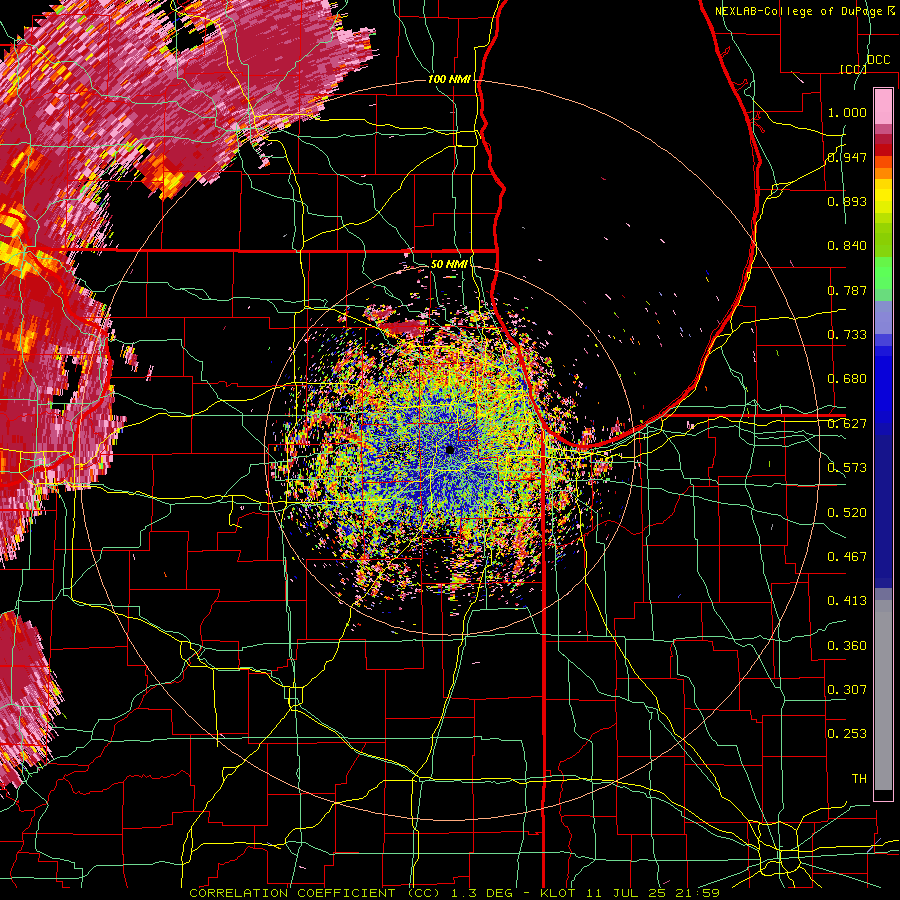The image size is (900, 900).
Task: Click the 1.3 DEG elevation text
Action: [483, 893]
